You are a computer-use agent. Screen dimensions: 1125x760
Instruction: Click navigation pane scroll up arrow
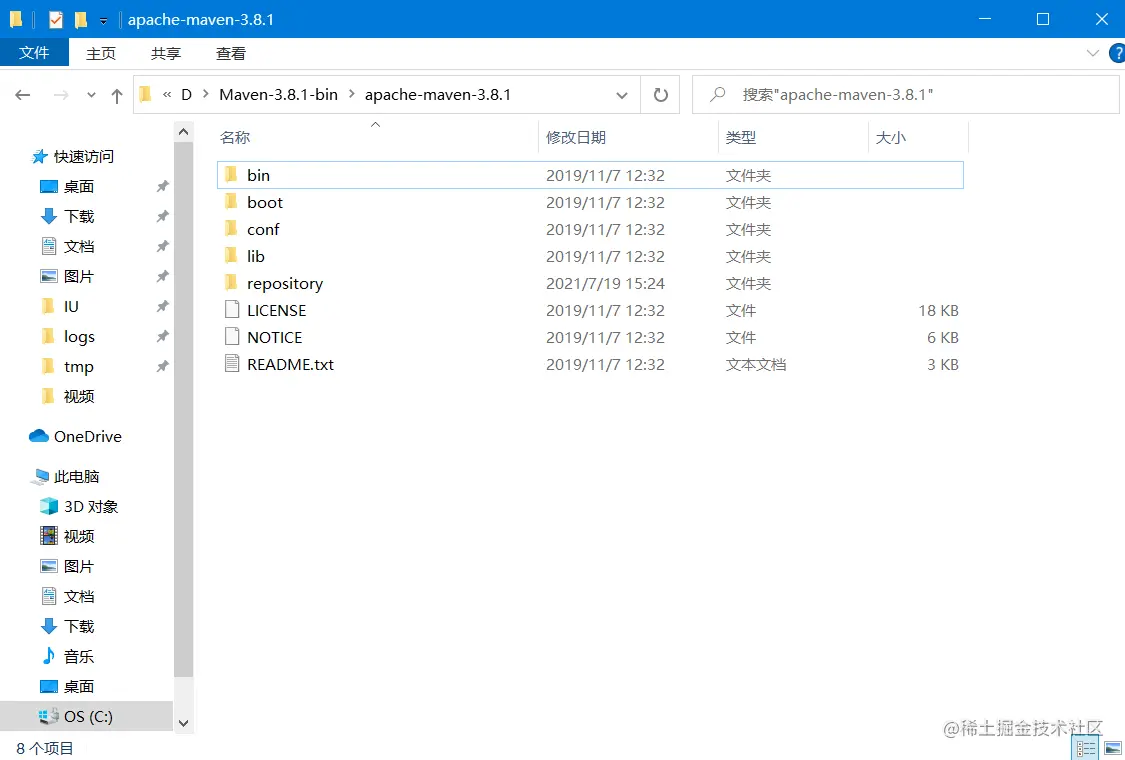point(184,132)
